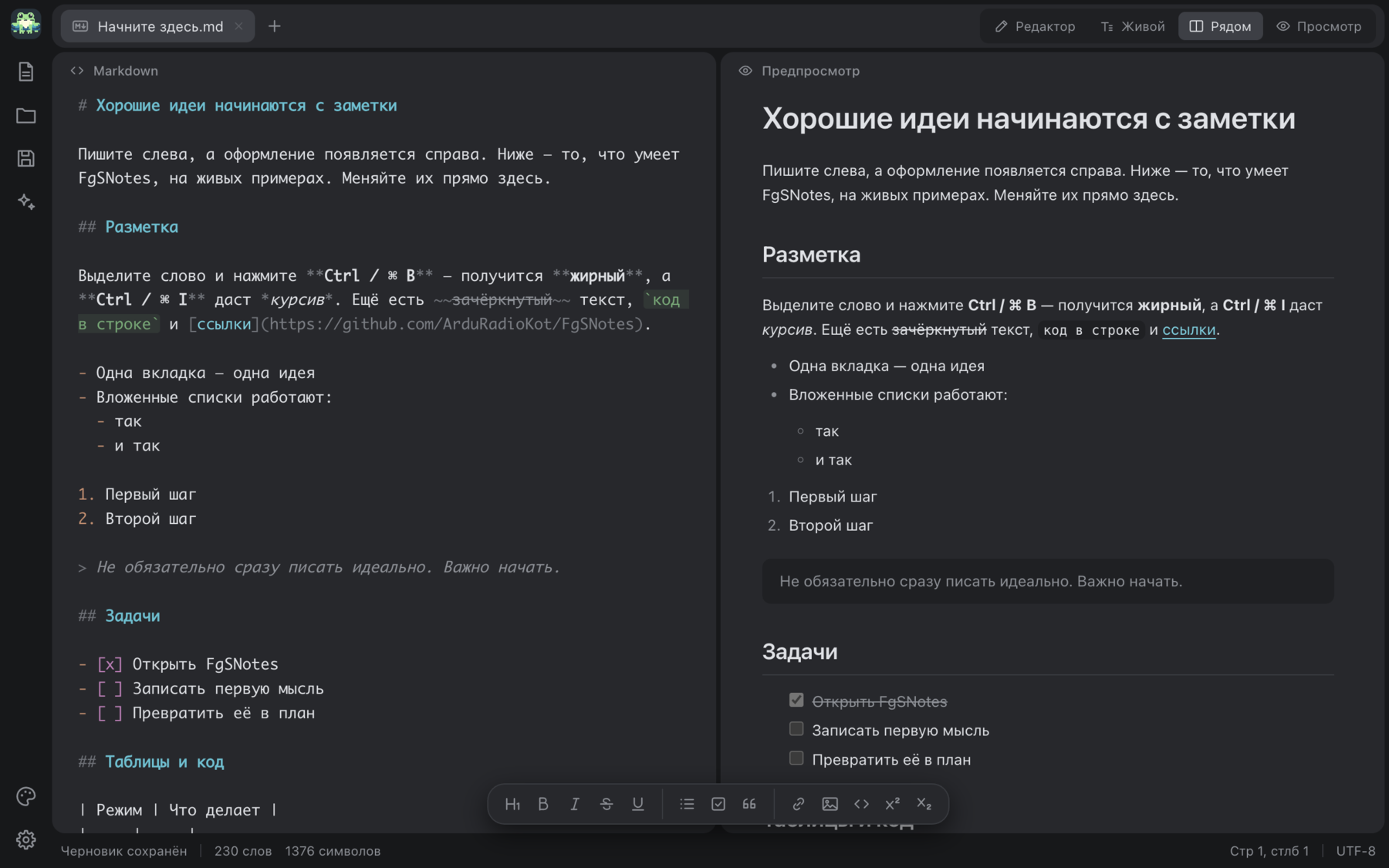Switch to the 'Просмотр' preview mode

[1319, 26]
